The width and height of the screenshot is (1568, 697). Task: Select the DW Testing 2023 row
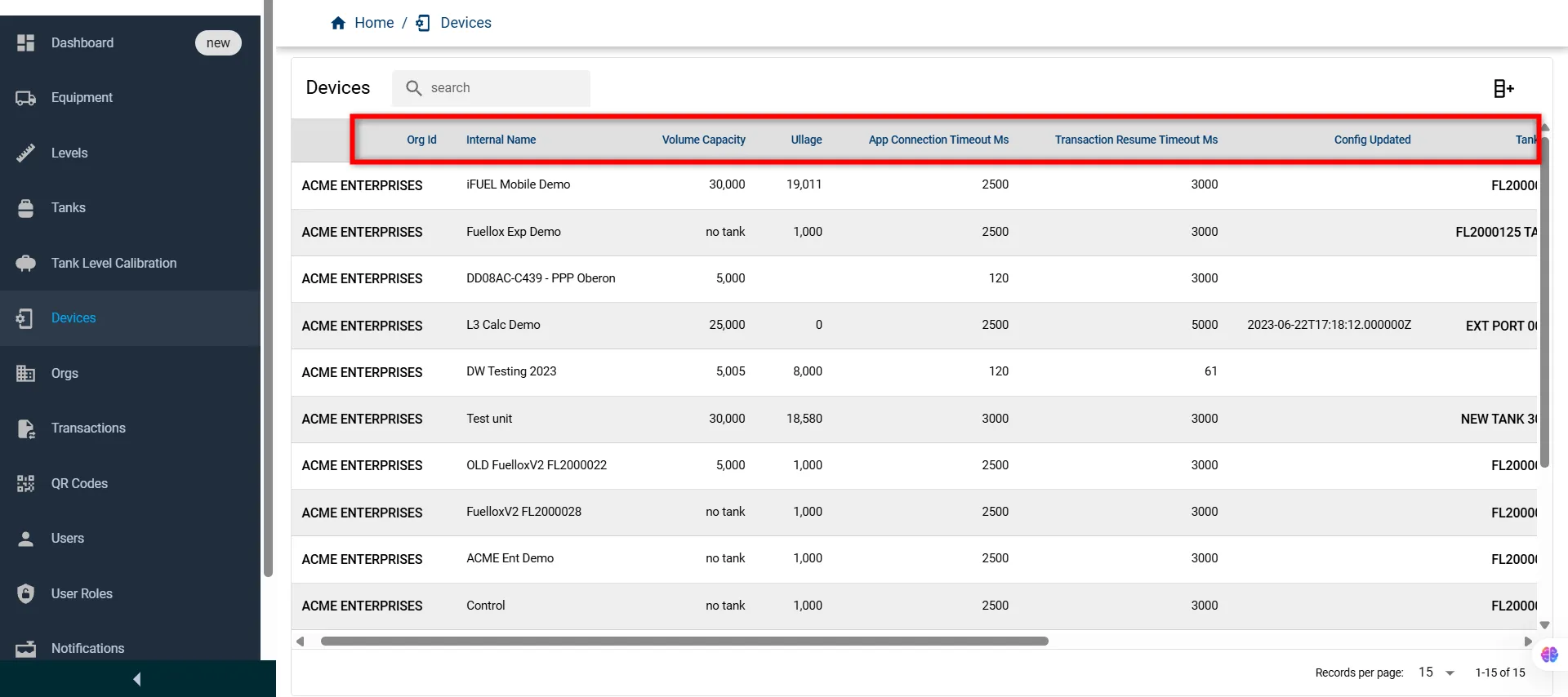pyautogui.click(x=914, y=372)
